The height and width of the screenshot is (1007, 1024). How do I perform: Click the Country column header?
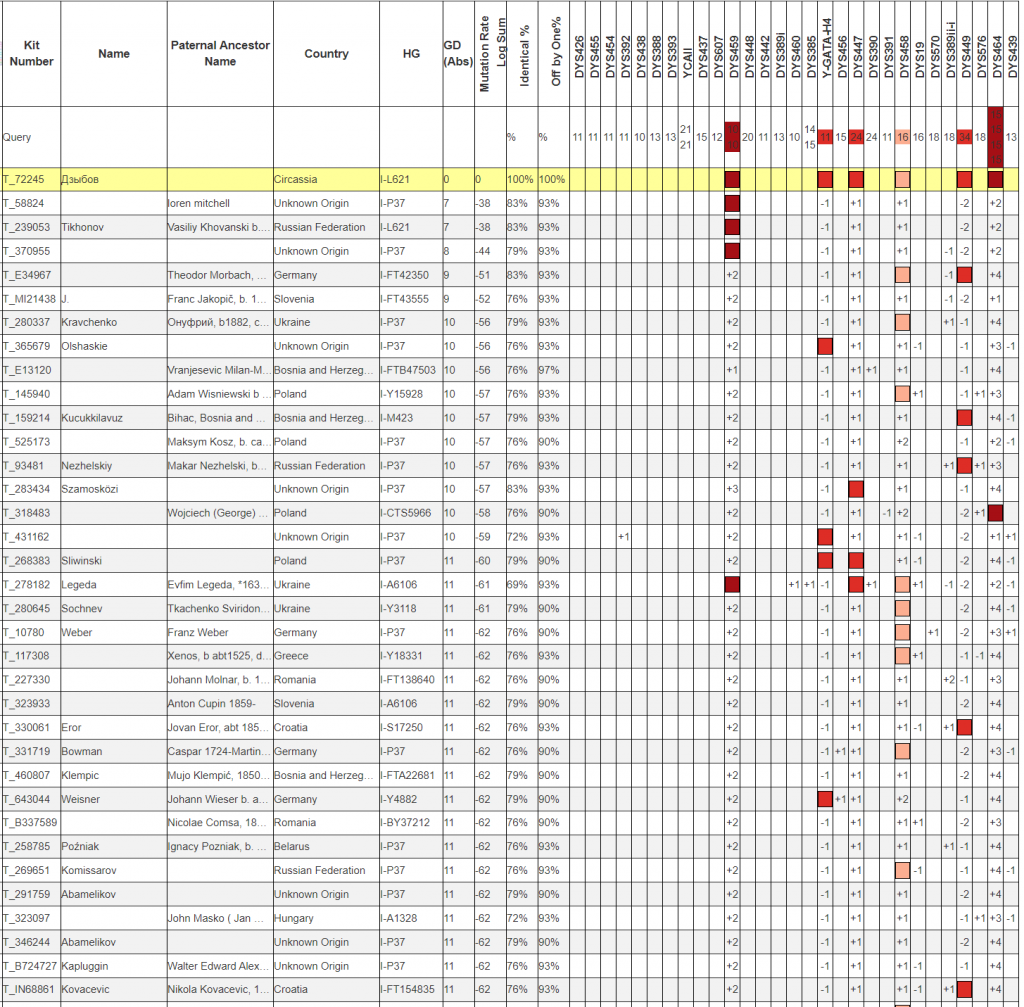pos(326,54)
